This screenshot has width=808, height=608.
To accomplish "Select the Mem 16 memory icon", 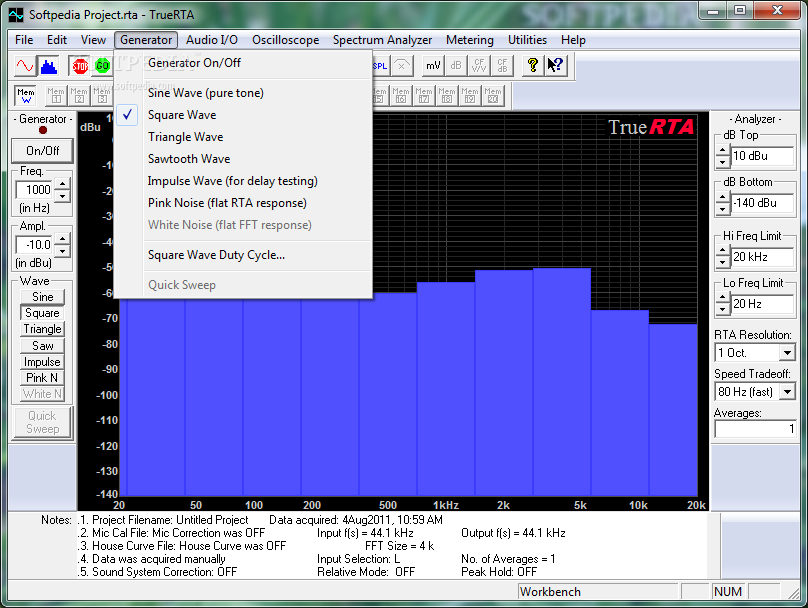I will (401, 96).
